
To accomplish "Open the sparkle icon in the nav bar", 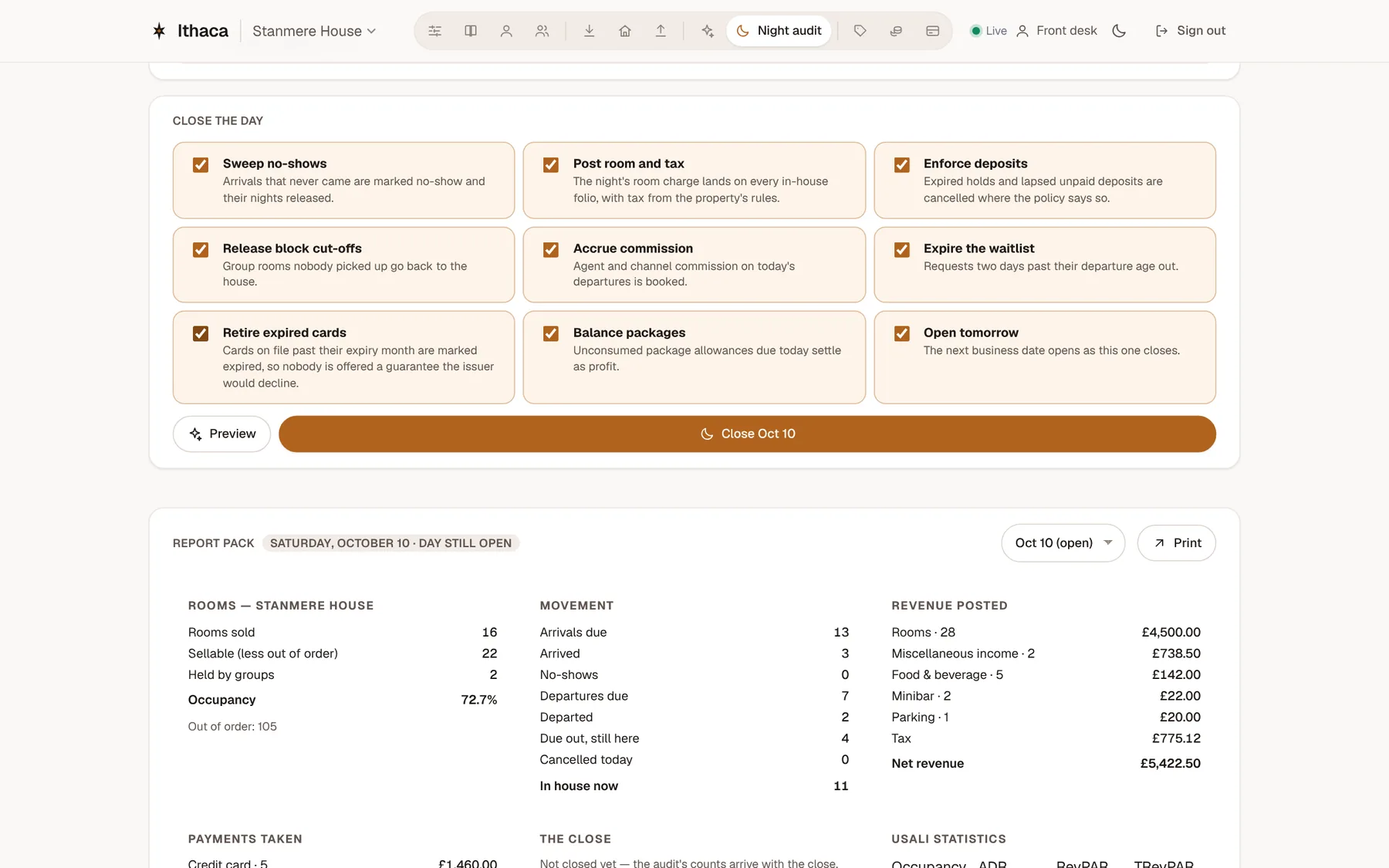I will (708, 31).
